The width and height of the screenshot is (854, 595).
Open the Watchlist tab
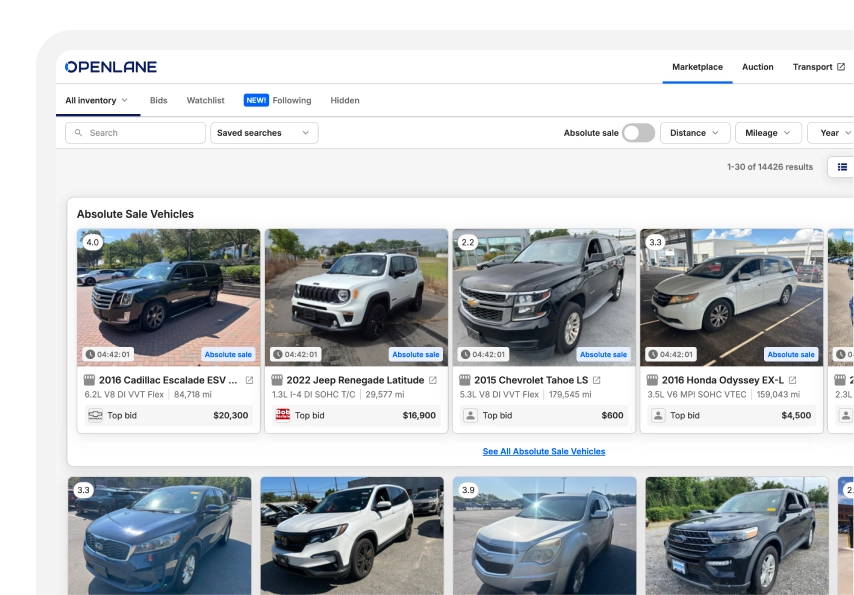[205, 100]
